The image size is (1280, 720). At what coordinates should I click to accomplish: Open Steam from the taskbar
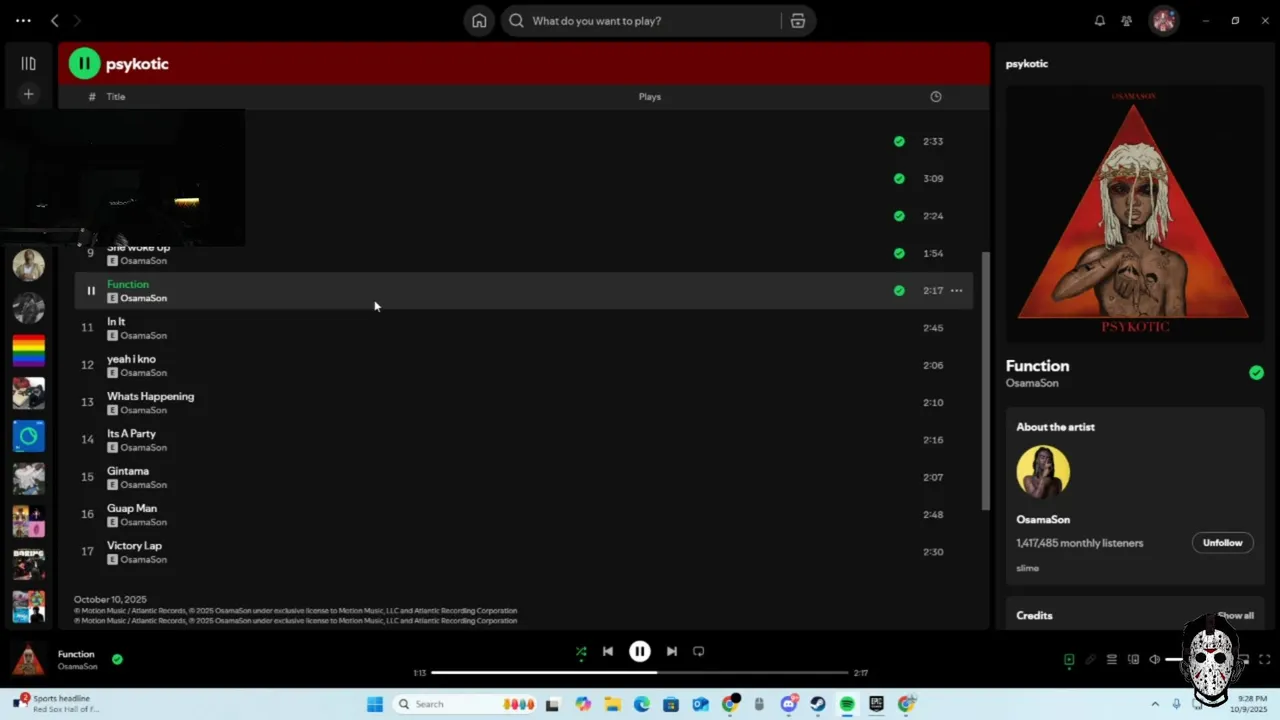coord(818,704)
